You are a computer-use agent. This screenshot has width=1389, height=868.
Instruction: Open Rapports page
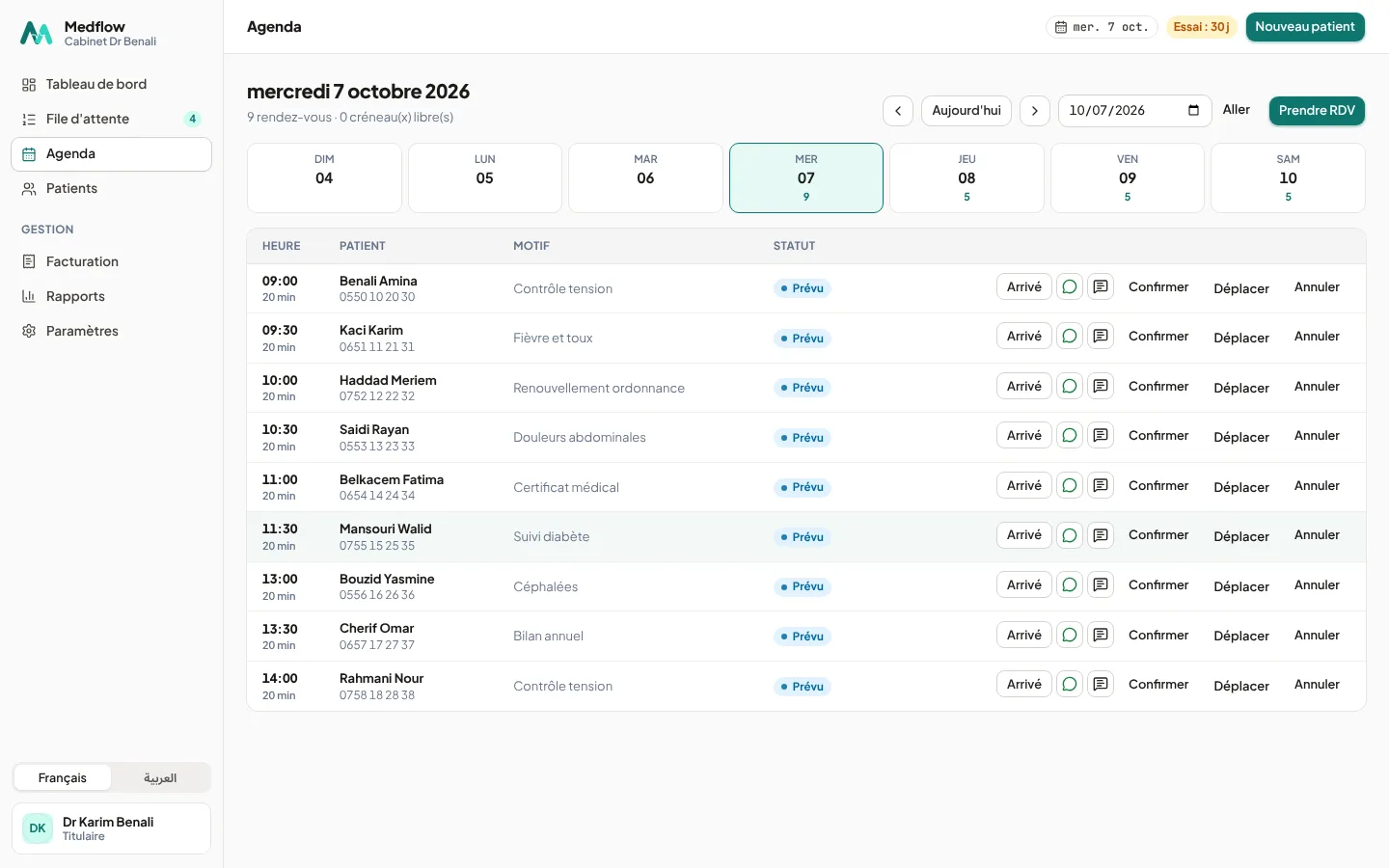click(x=111, y=297)
